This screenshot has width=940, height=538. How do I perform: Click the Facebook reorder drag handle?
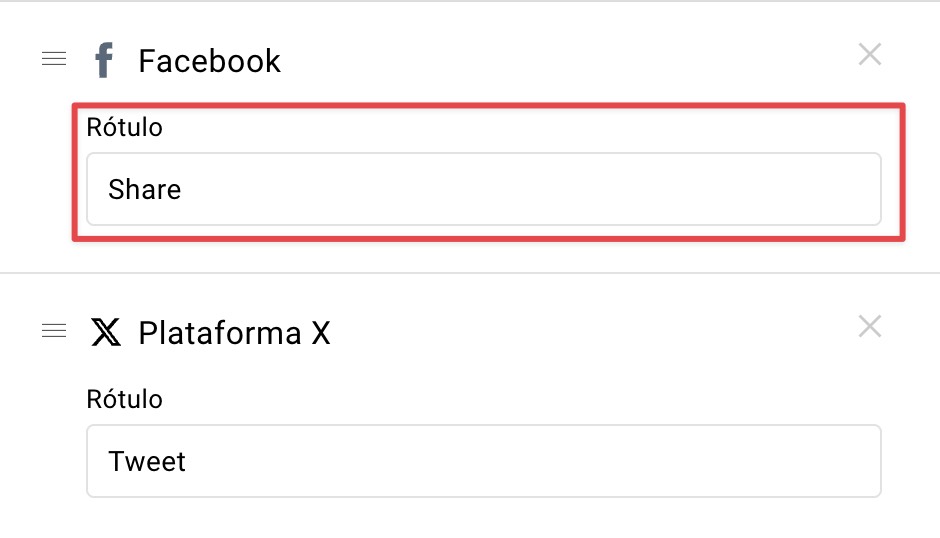pos(54,59)
